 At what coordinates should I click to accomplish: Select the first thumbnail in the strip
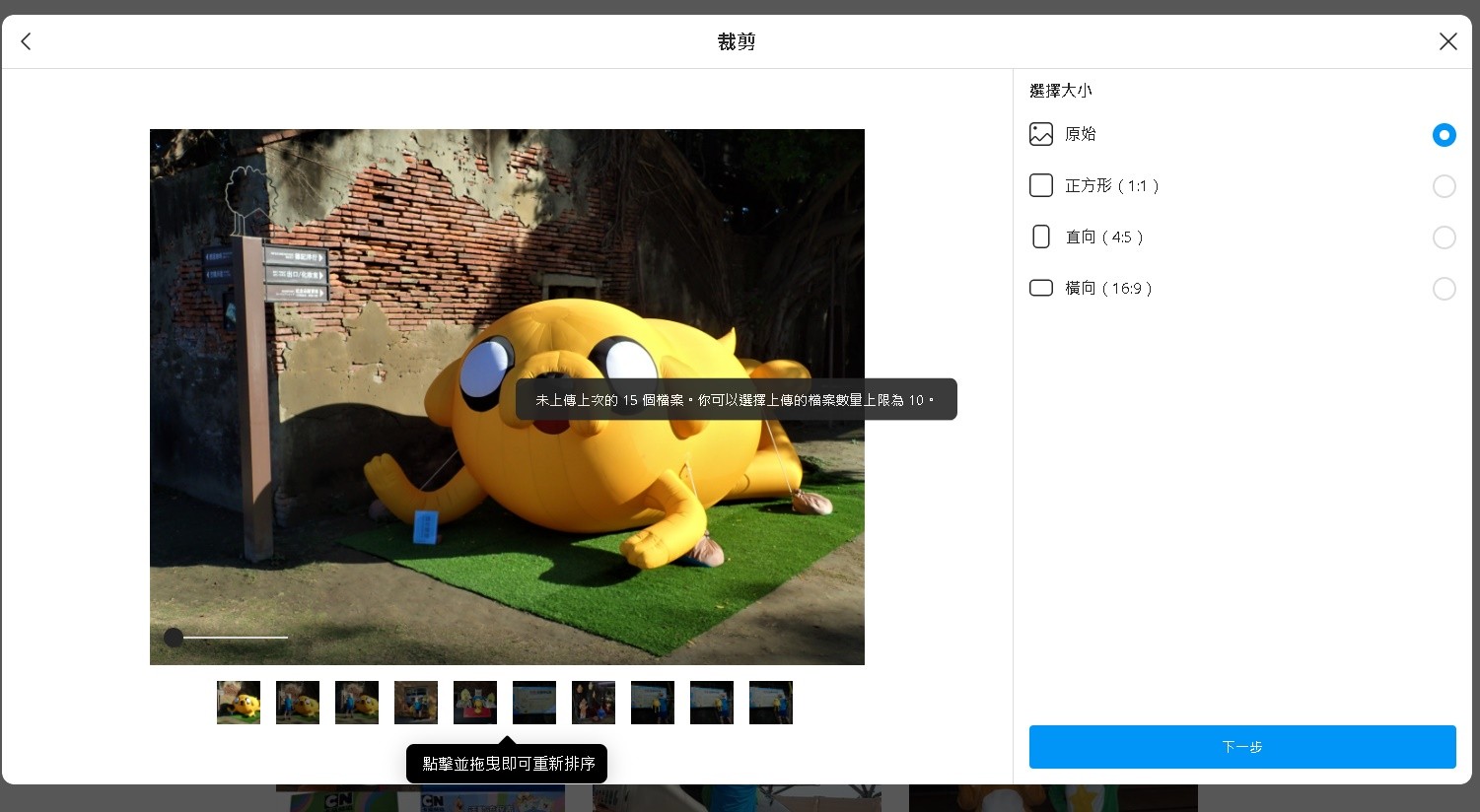point(239,703)
